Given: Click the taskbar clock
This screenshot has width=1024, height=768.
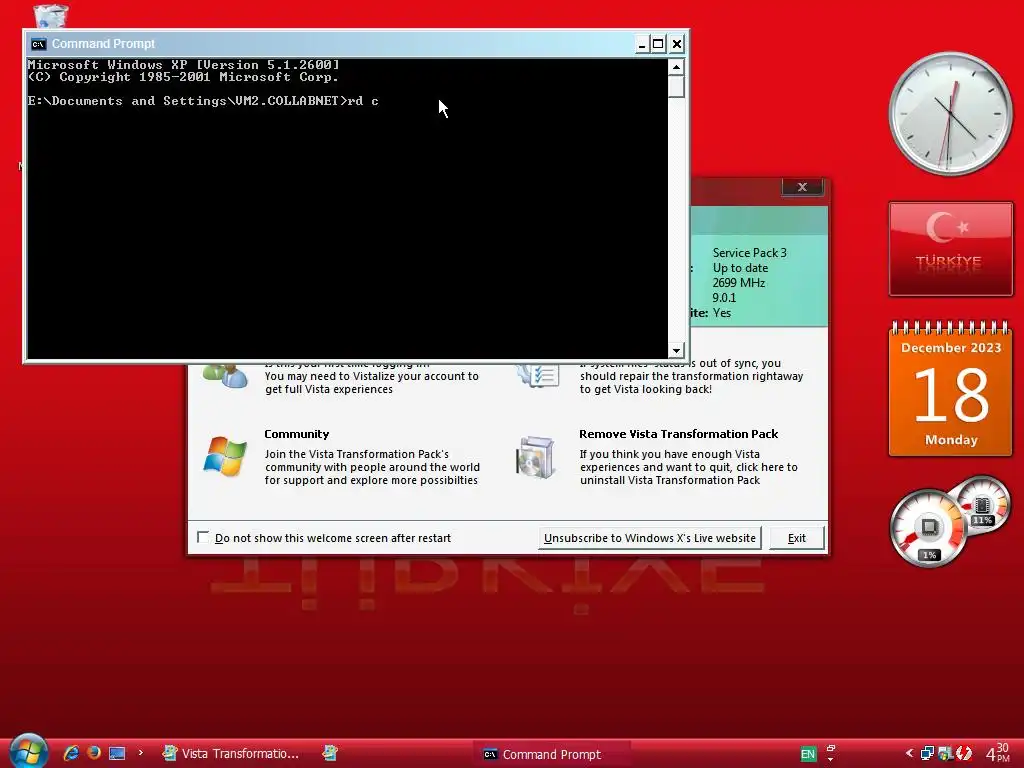Looking at the screenshot, I should pos(998,753).
